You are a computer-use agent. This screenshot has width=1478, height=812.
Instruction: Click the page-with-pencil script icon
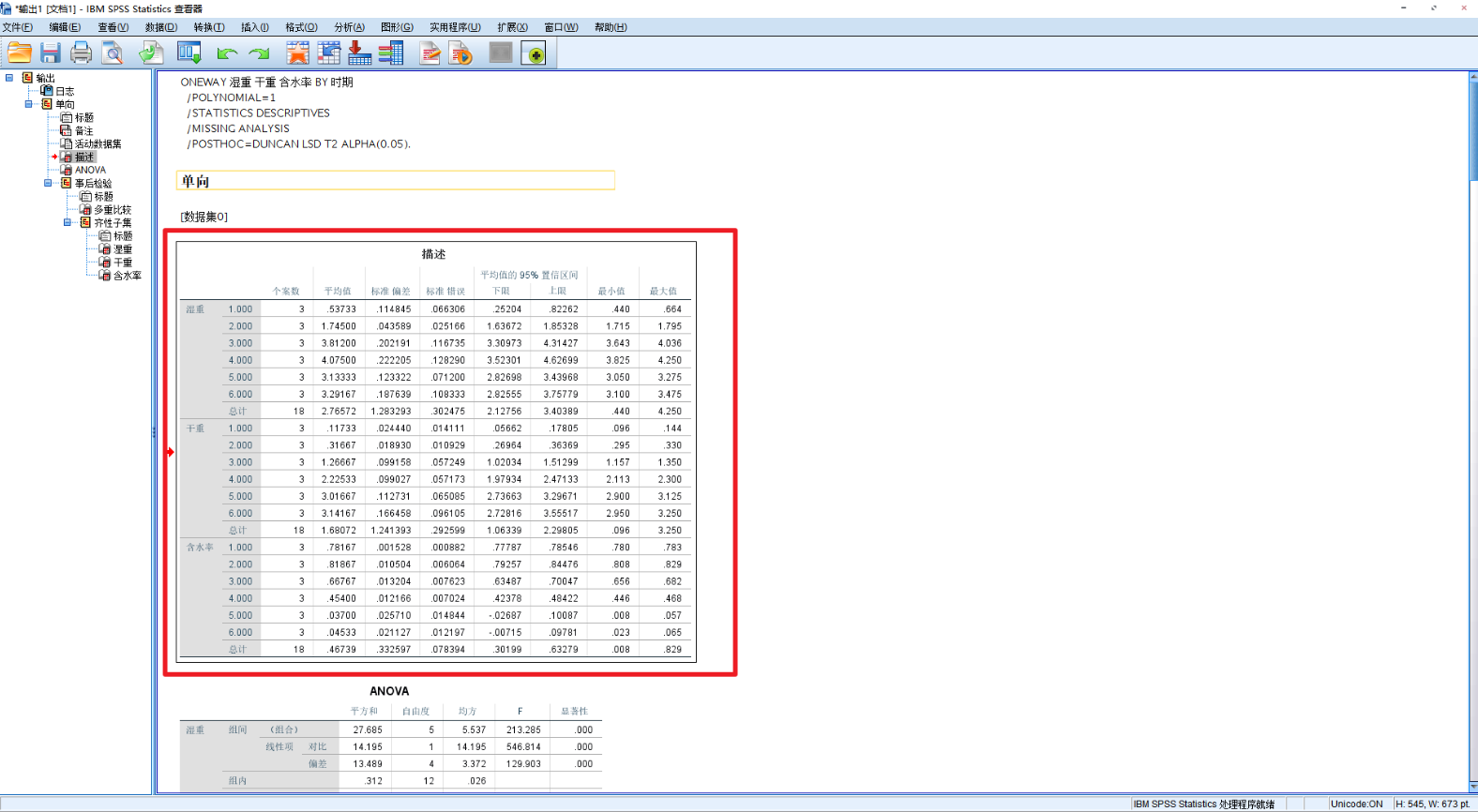click(x=430, y=53)
